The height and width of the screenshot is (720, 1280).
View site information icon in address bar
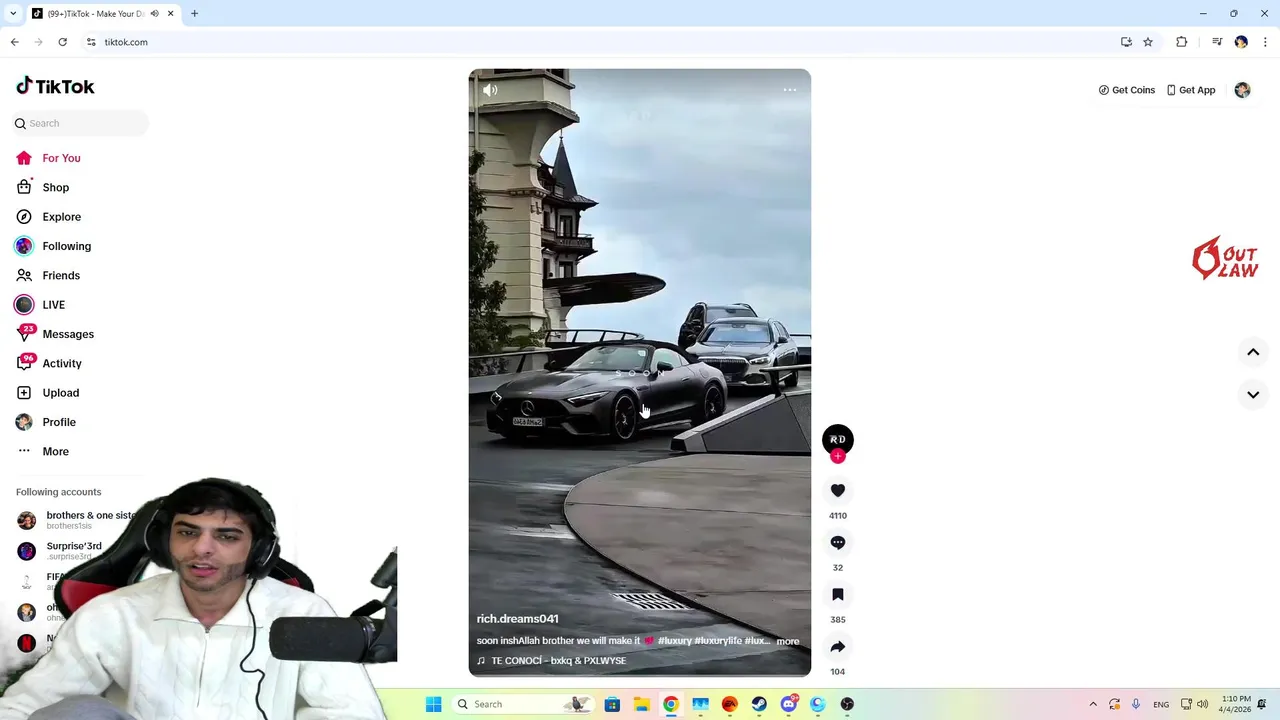[x=90, y=42]
